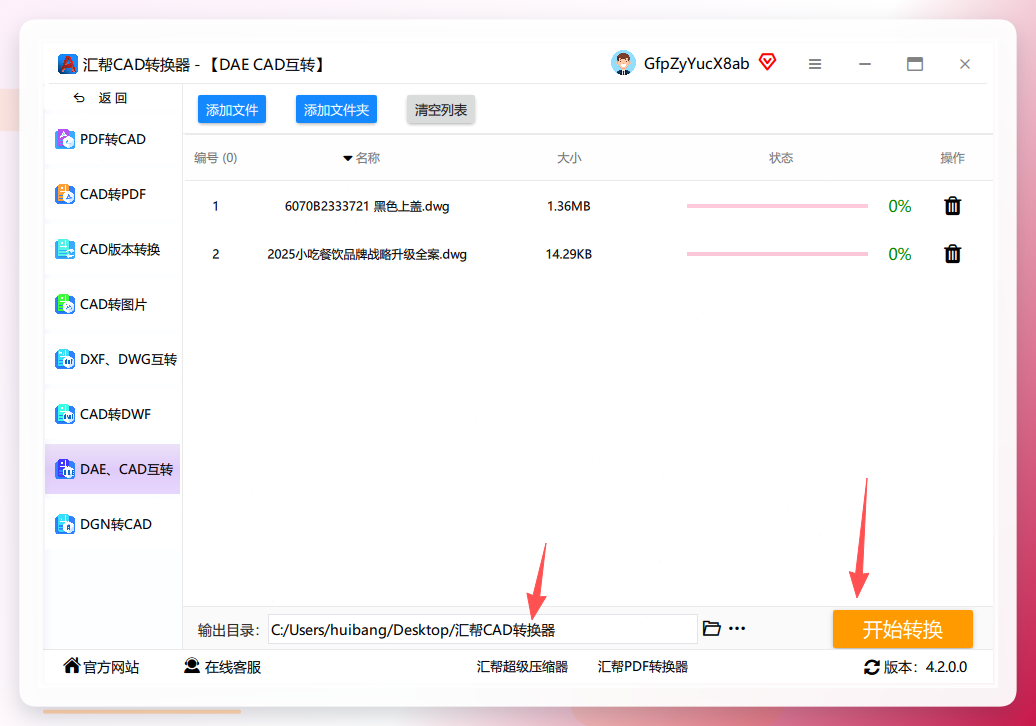Click the 输出目录 path input field
1036x726 pixels.
[482, 629]
